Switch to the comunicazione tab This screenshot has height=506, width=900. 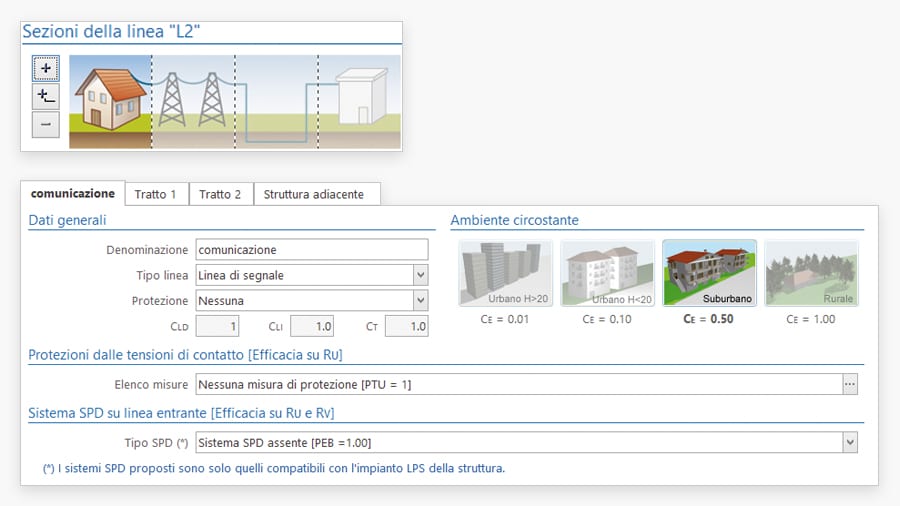coord(73,193)
